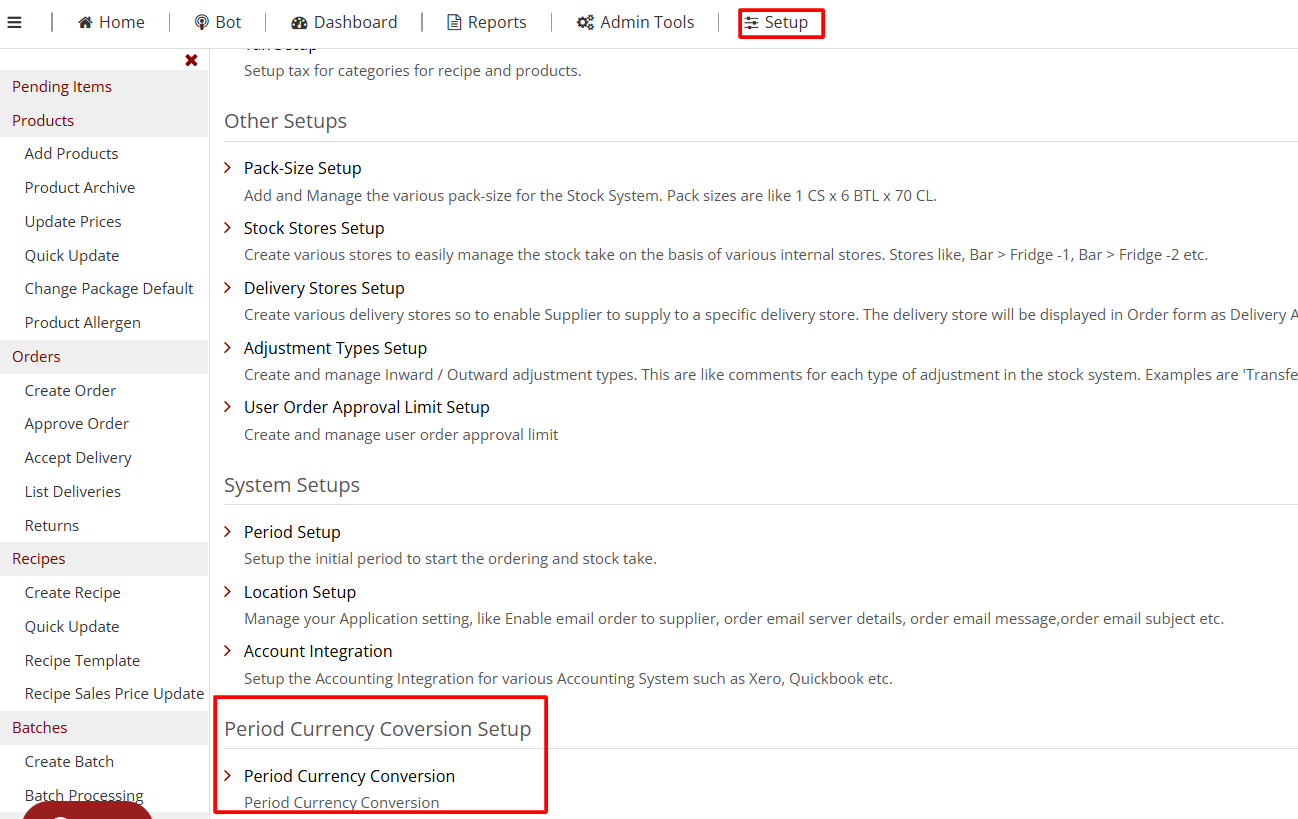Expand the Account Integration chevron
Screen dimensions: 1298x819
(x=228, y=651)
